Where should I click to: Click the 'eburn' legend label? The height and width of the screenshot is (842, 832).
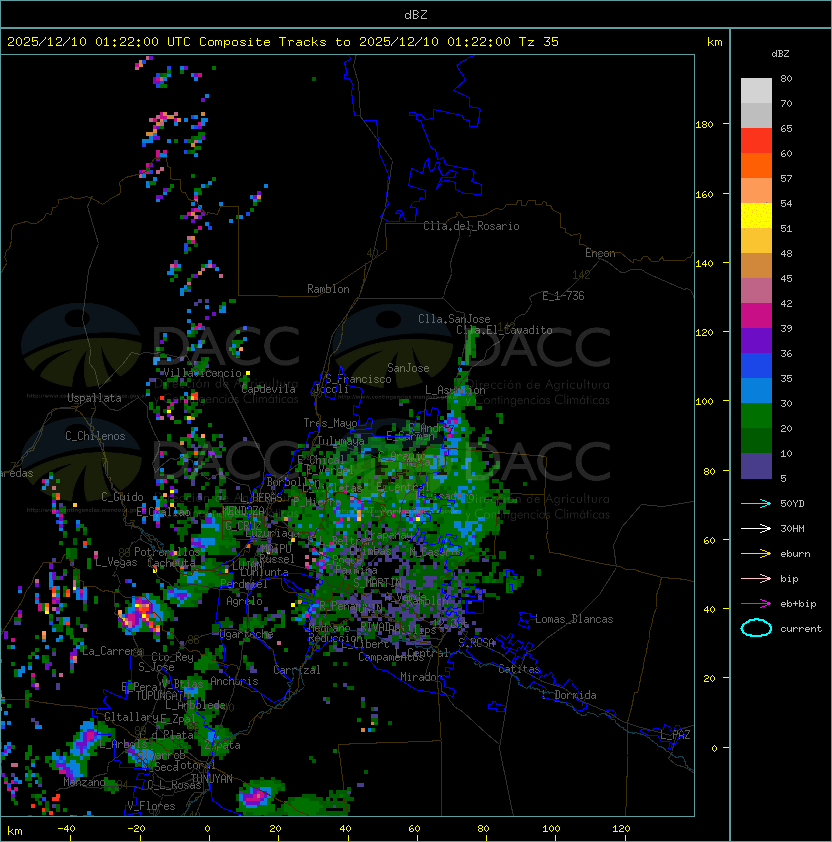pyautogui.click(x=795, y=554)
